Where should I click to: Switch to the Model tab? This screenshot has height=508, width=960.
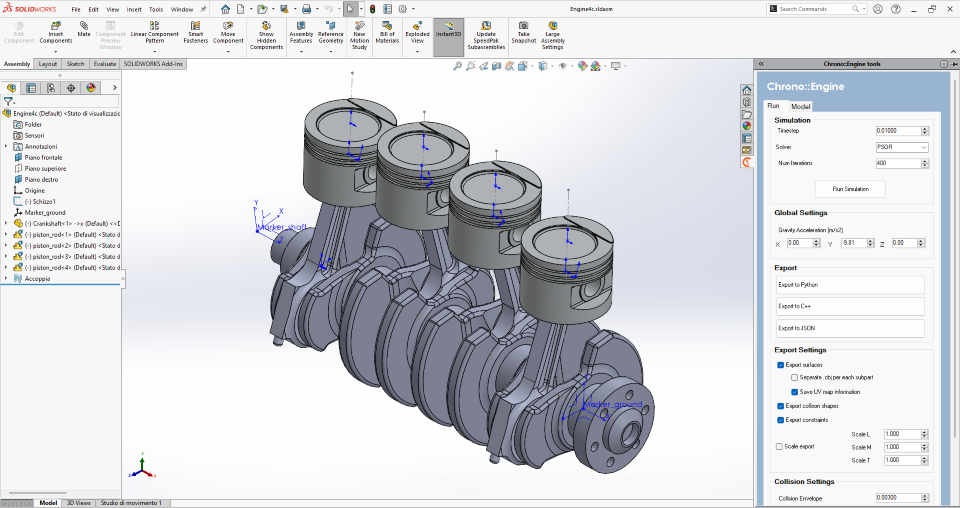[801, 106]
